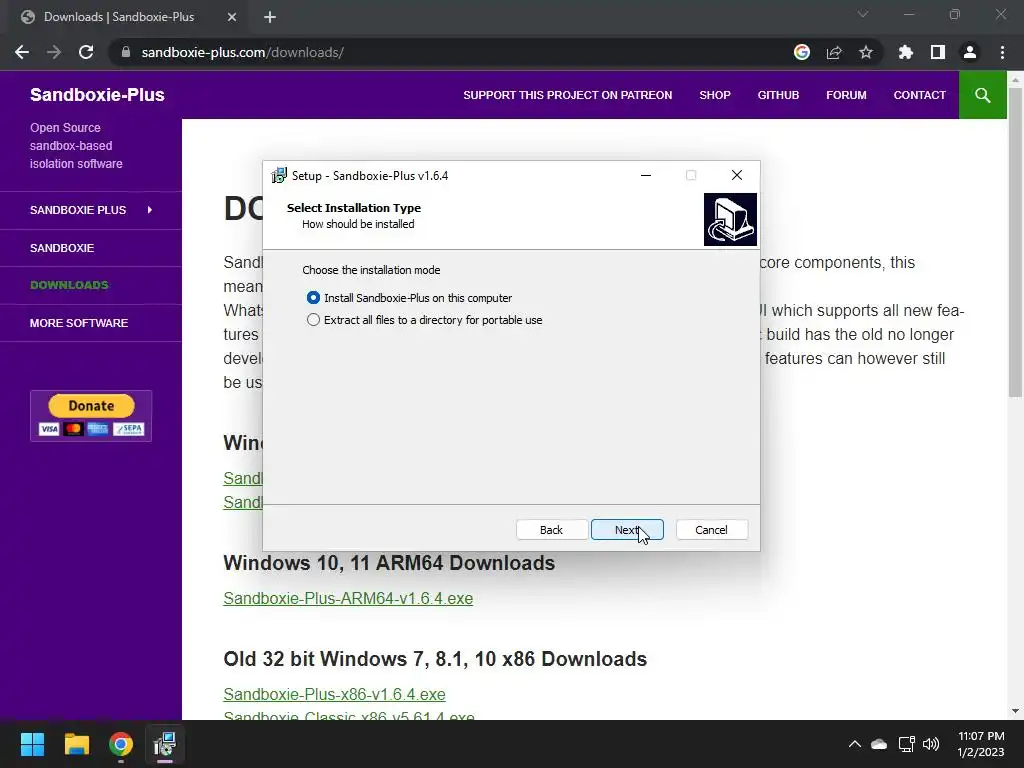Open a new Chrome tab
The height and width of the screenshot is (768, 1024).
click(270, 17)
